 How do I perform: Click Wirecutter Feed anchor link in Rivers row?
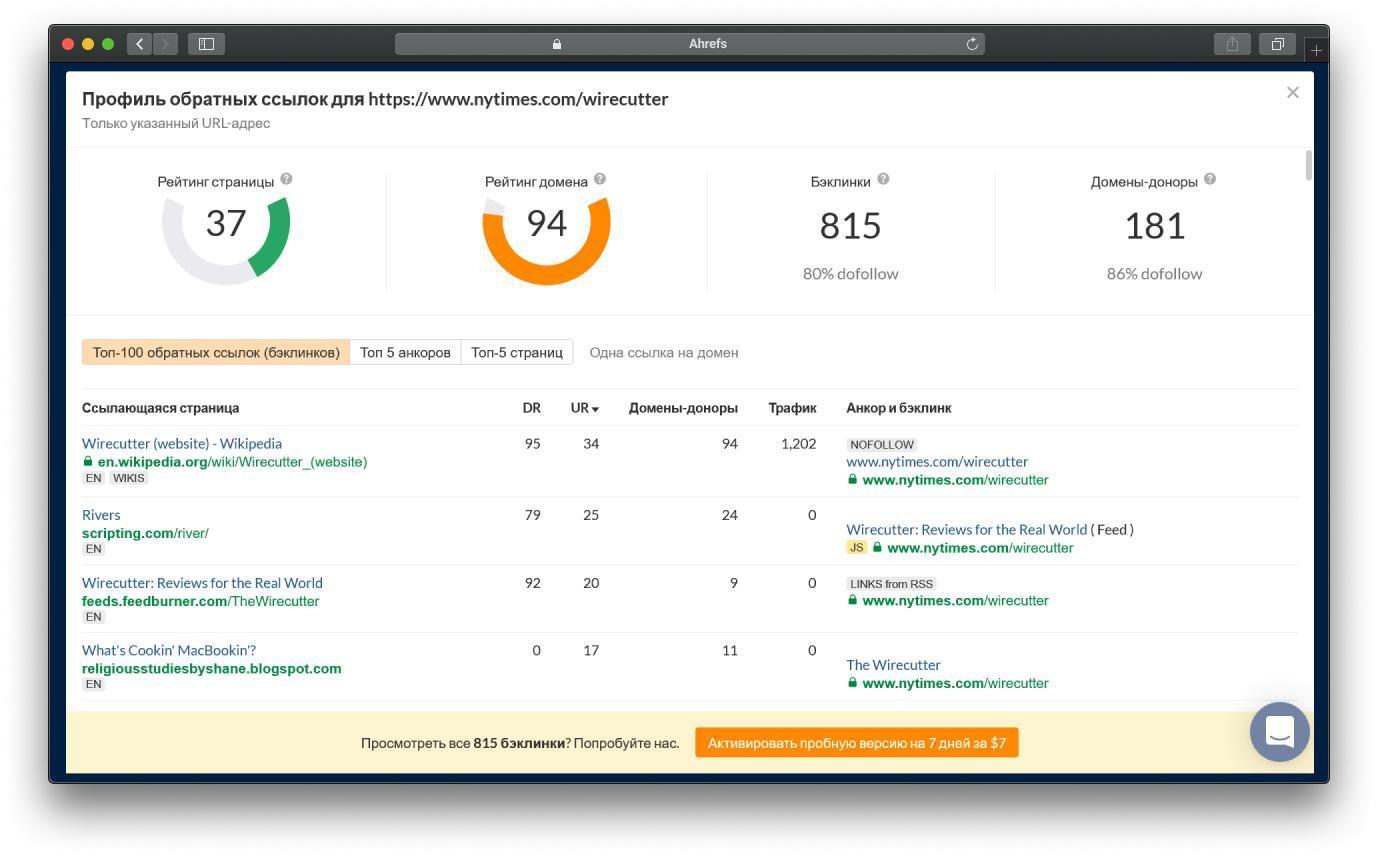(x=966, y=529)
